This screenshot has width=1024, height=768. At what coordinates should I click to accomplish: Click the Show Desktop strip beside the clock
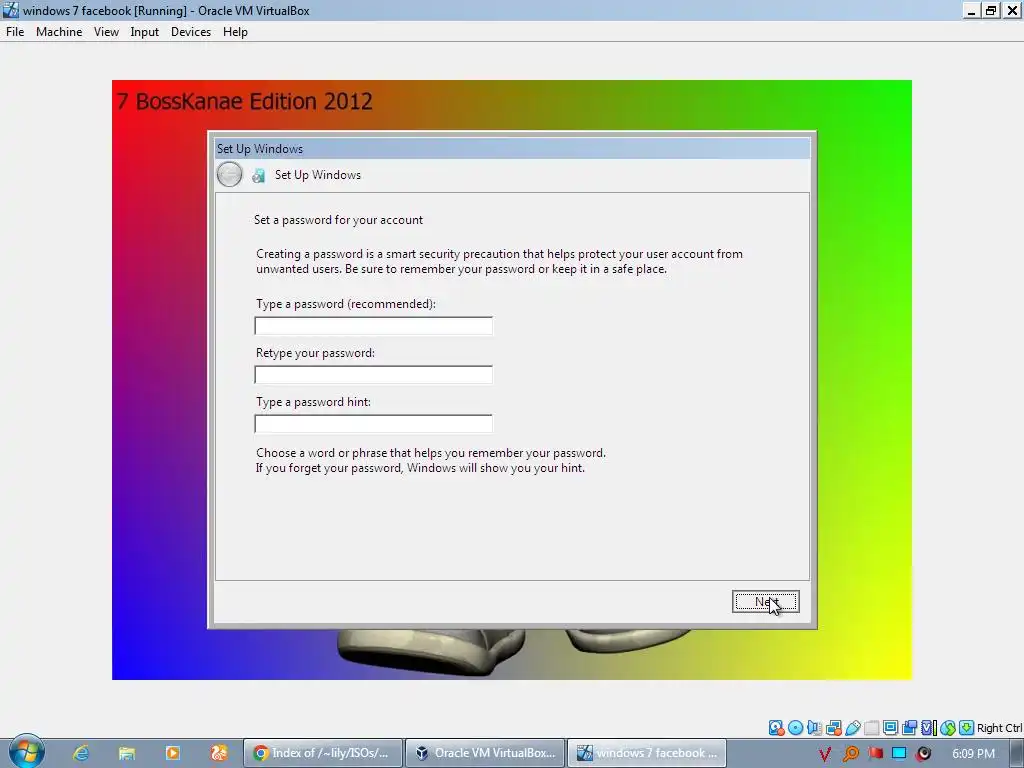[x=1017, y=754]
